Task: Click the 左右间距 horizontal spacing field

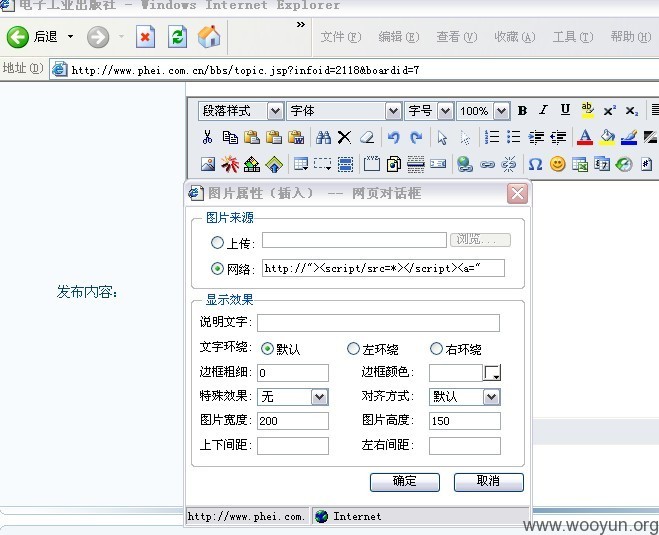Action: pos(465,446)
